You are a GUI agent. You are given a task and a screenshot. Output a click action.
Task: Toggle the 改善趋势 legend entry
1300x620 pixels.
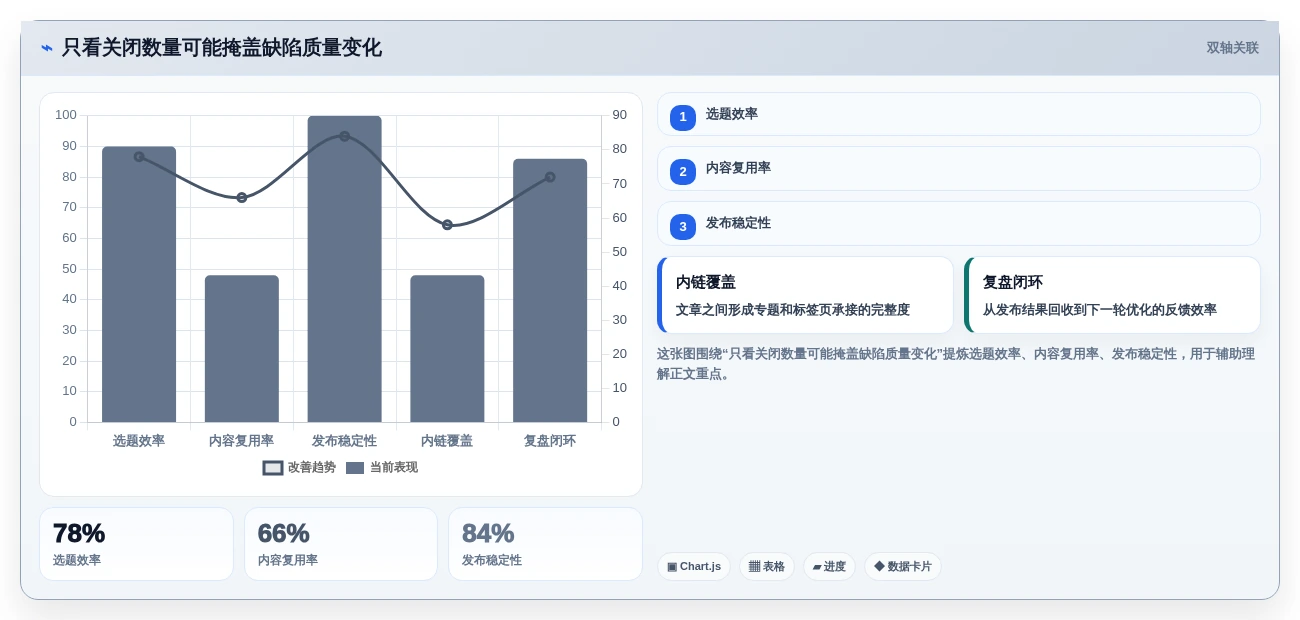299,467
